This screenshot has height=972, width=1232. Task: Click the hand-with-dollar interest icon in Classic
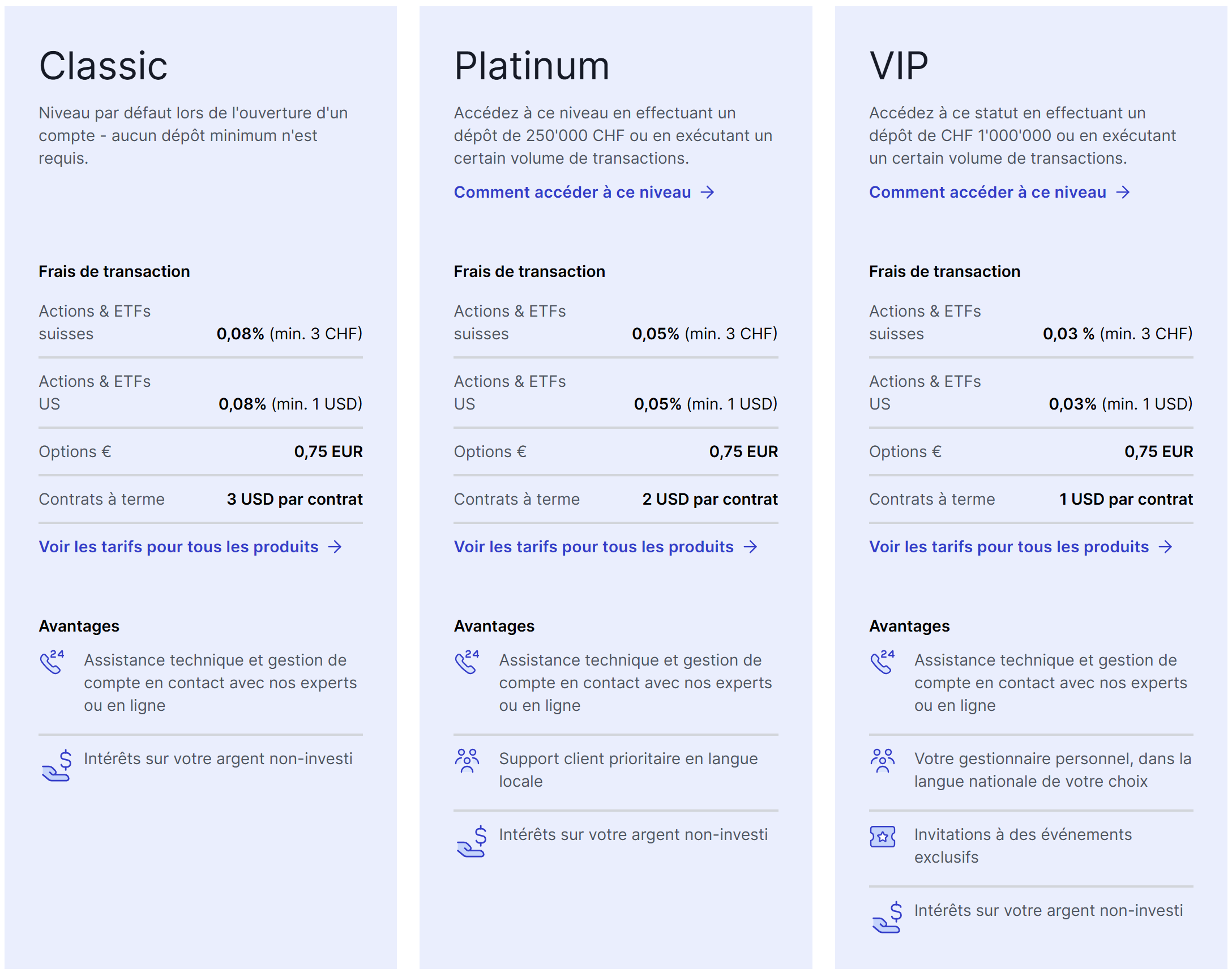[x=56, y=765]
